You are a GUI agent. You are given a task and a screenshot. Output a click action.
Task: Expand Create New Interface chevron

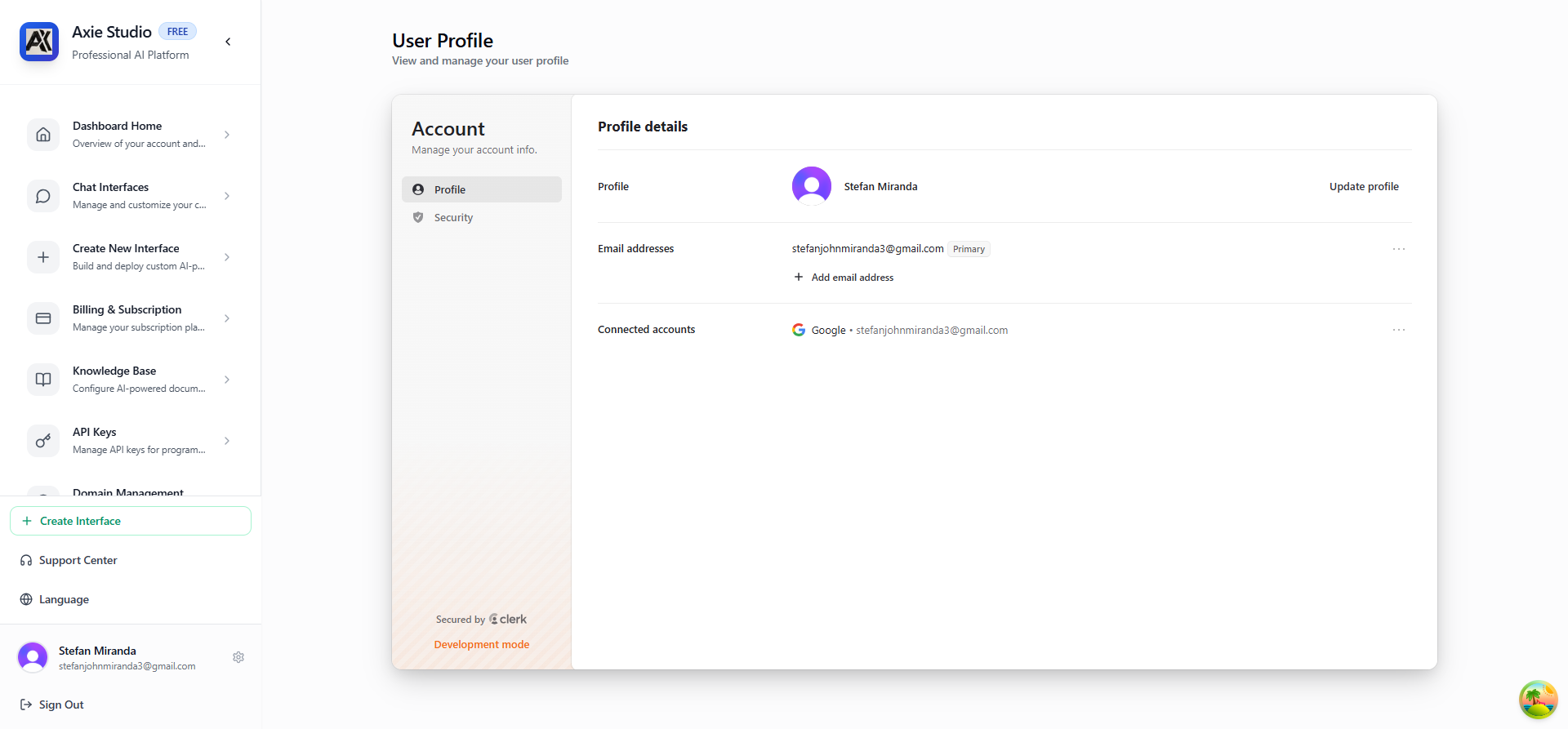point(227,257)
